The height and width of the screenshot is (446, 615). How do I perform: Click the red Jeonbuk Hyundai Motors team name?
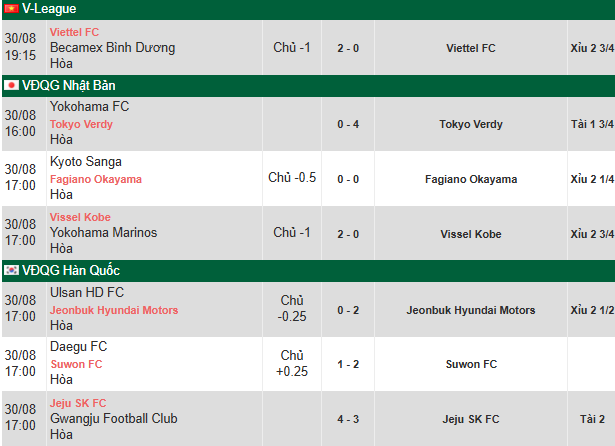coord(113,310)
